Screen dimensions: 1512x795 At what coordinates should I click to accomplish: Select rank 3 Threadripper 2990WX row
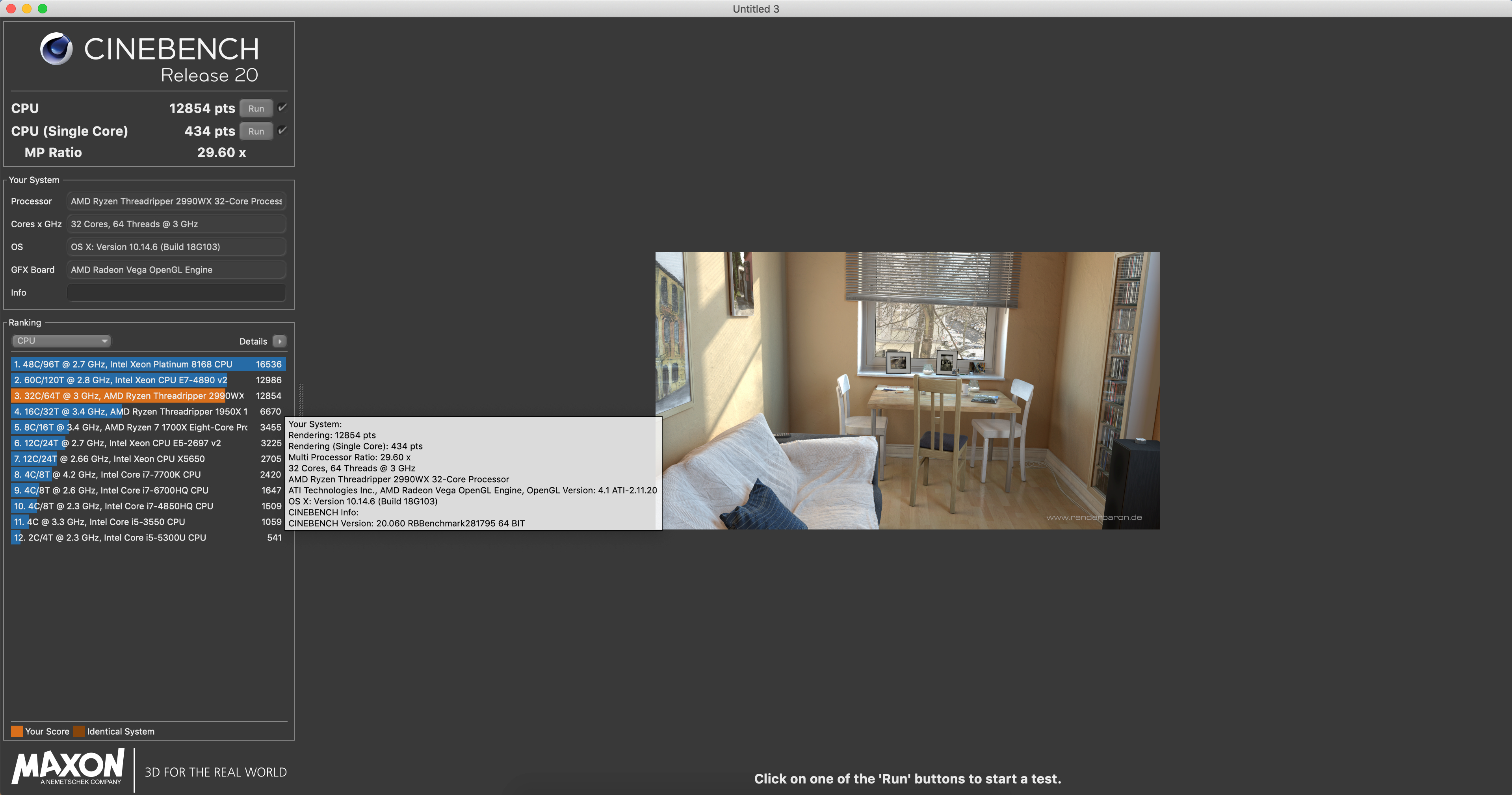(149, 396)
